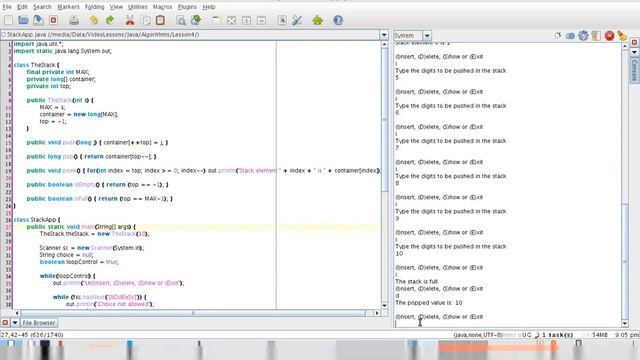The width and height of the screenshot is (640, 360).
Task: Click the console gear icon
Action: (583, 36)
